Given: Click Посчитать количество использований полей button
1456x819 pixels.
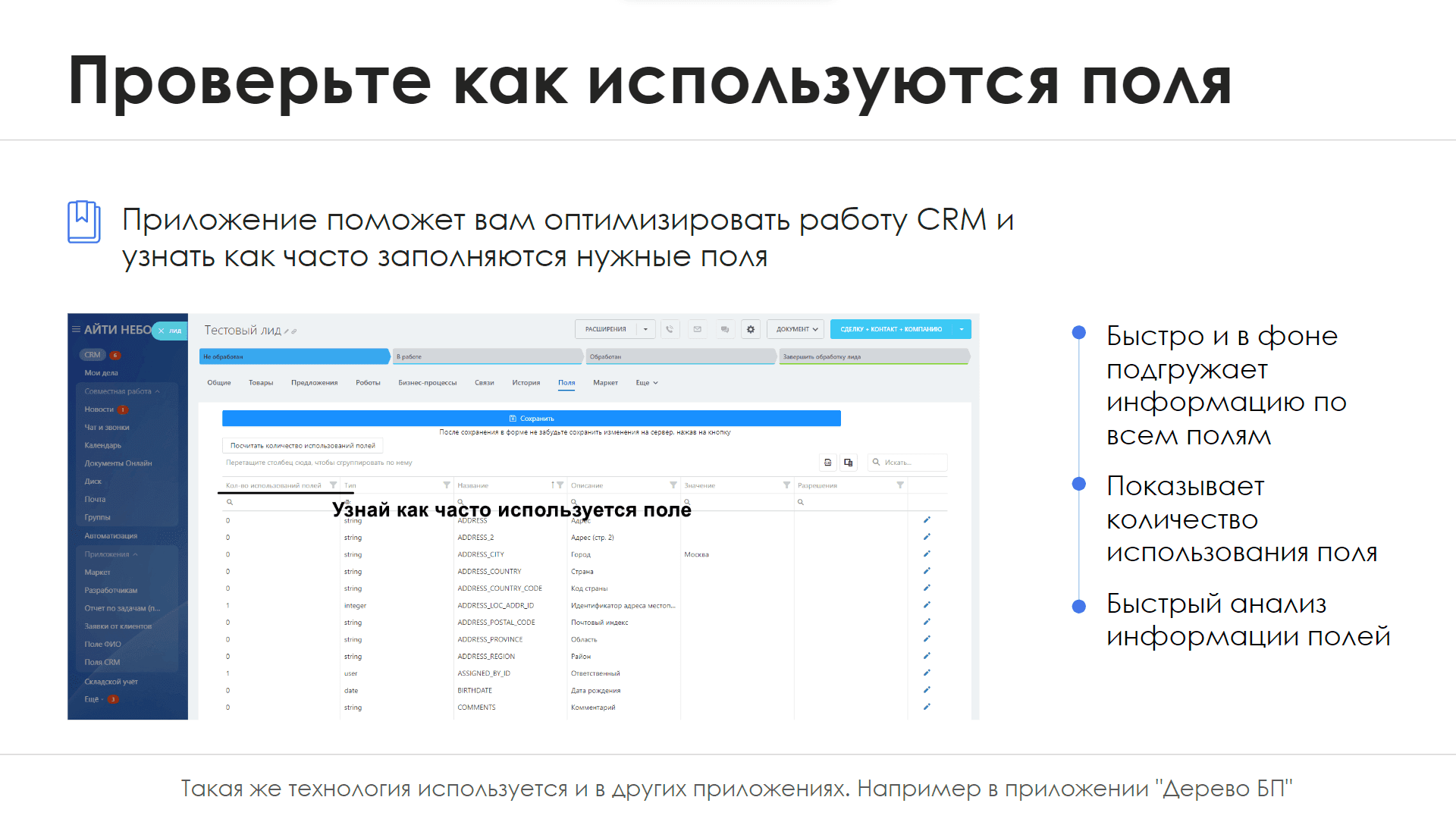Looking at the screenshot, I should [x=303, y=446].
